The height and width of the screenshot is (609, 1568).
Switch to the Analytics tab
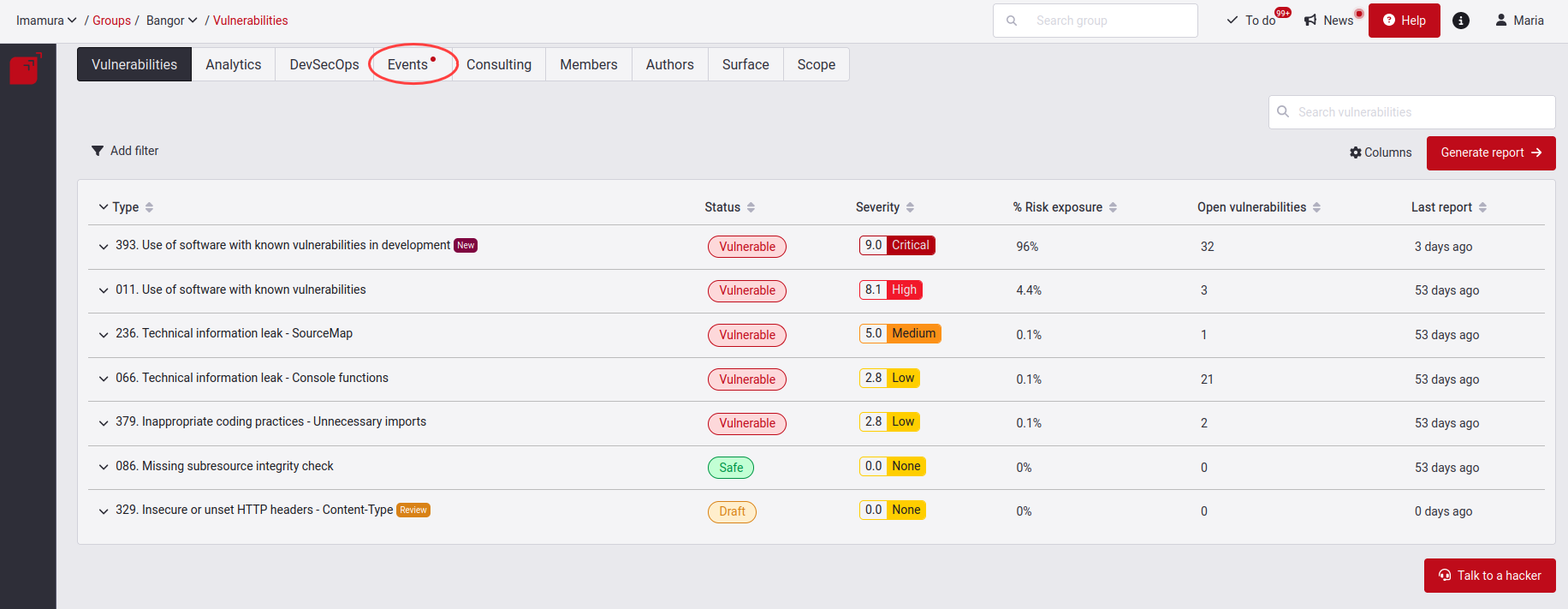click(234, 64)
